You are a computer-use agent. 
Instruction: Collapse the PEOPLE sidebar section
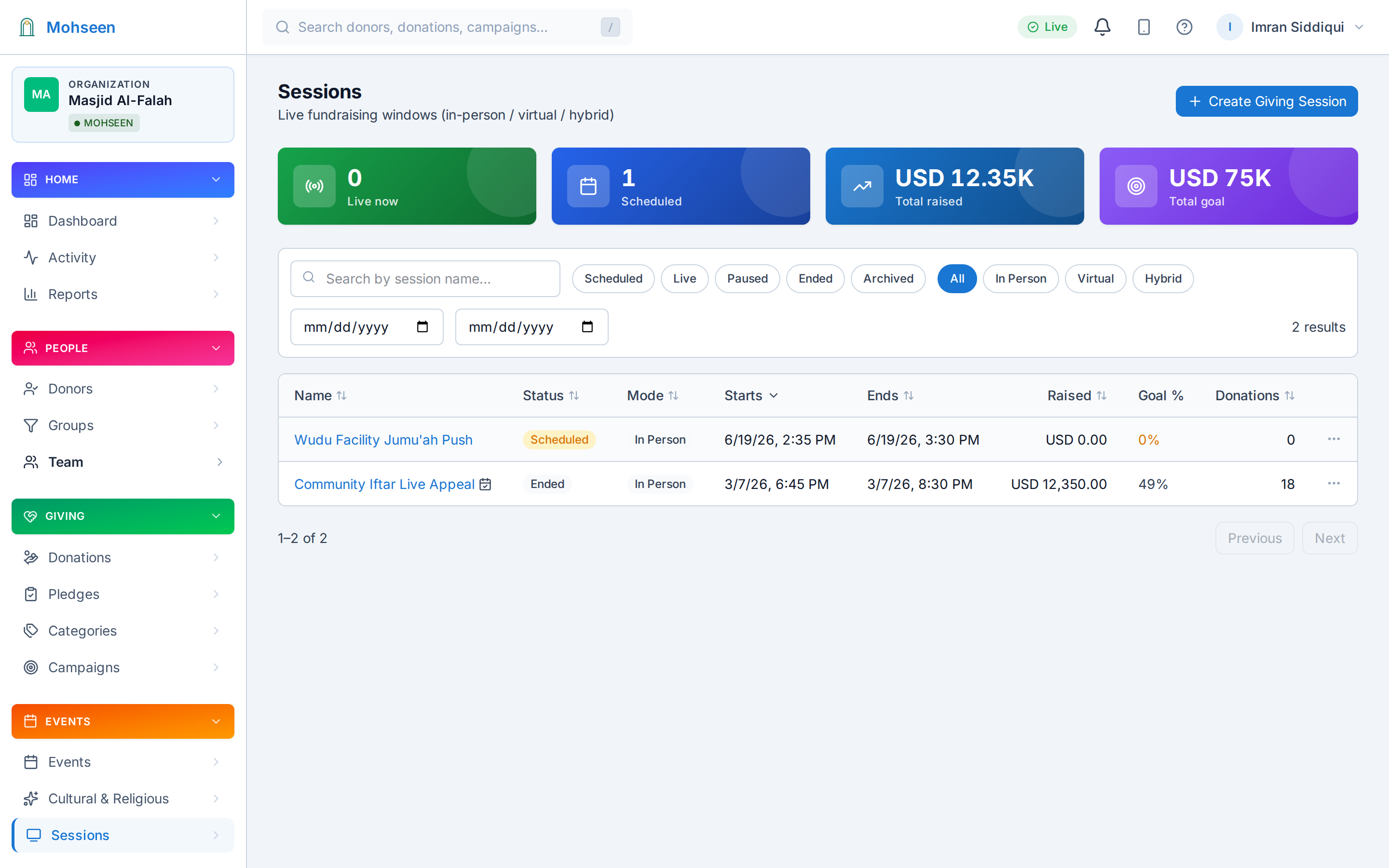tap(123, 348)
